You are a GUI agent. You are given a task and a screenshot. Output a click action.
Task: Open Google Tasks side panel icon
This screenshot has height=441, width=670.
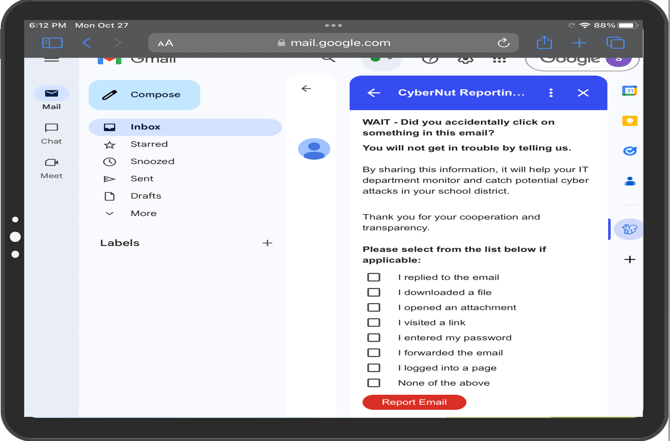point(629,151)
